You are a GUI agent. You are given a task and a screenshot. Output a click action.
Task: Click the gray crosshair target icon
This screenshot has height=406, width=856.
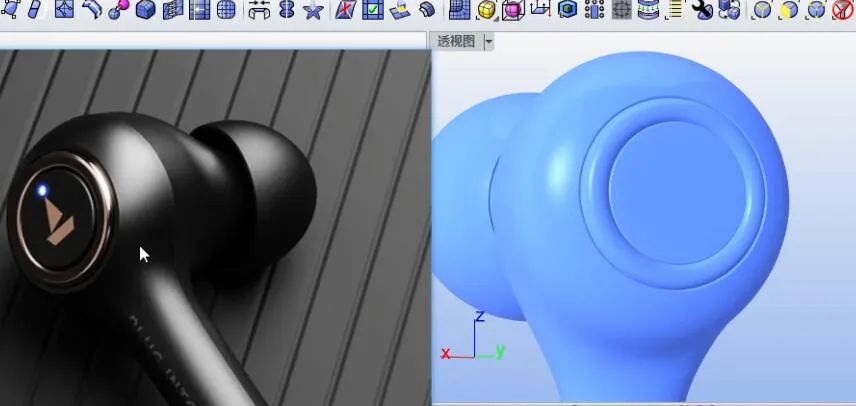coord(621,10)
